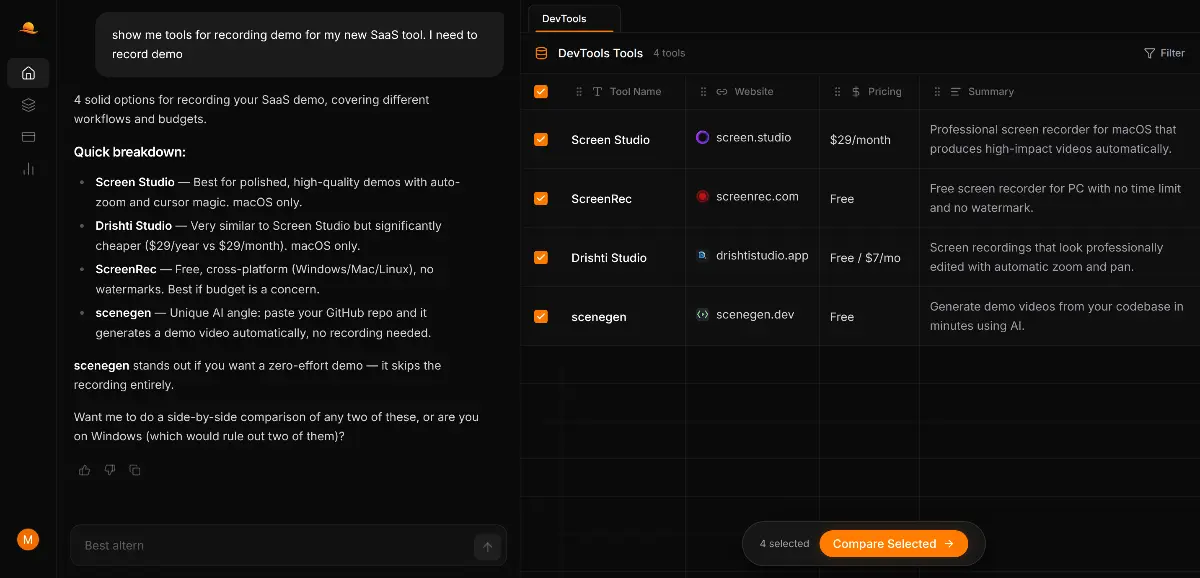Open the Filter dropdown

(1163, 53)
